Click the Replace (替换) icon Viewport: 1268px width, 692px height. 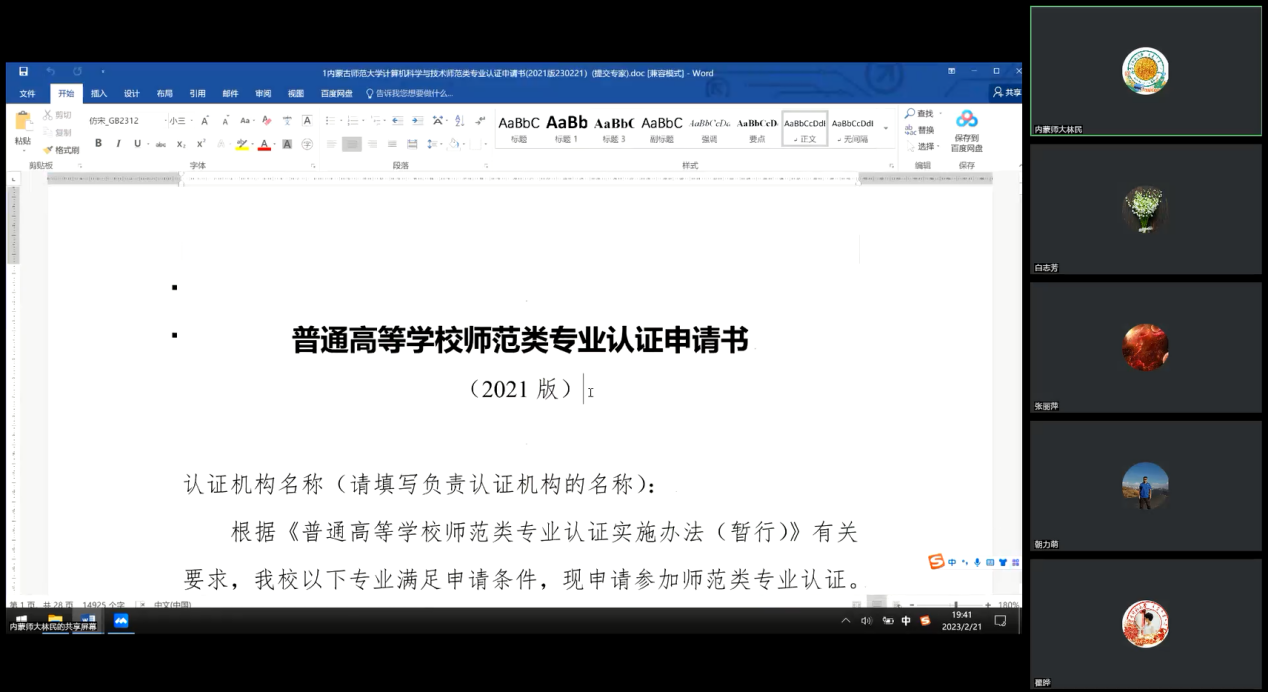click(x=920, y=130)
